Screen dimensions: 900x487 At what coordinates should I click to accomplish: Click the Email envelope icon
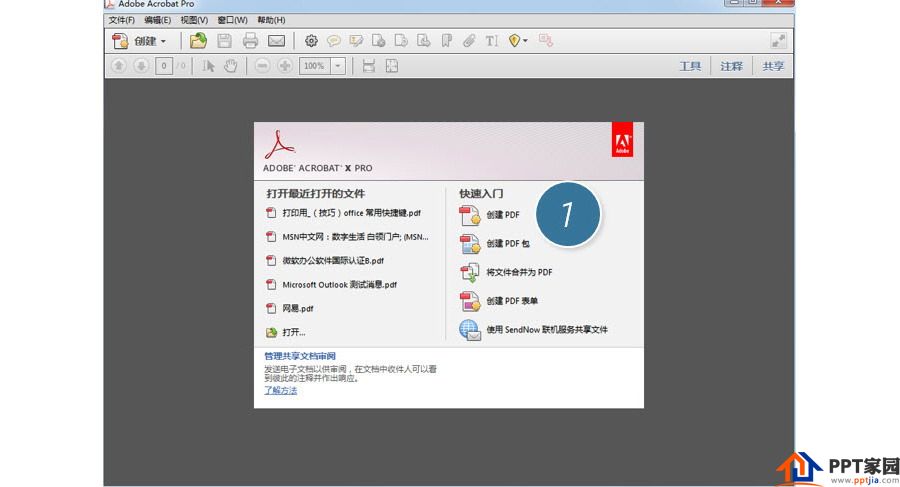click(x=277, y=41)
